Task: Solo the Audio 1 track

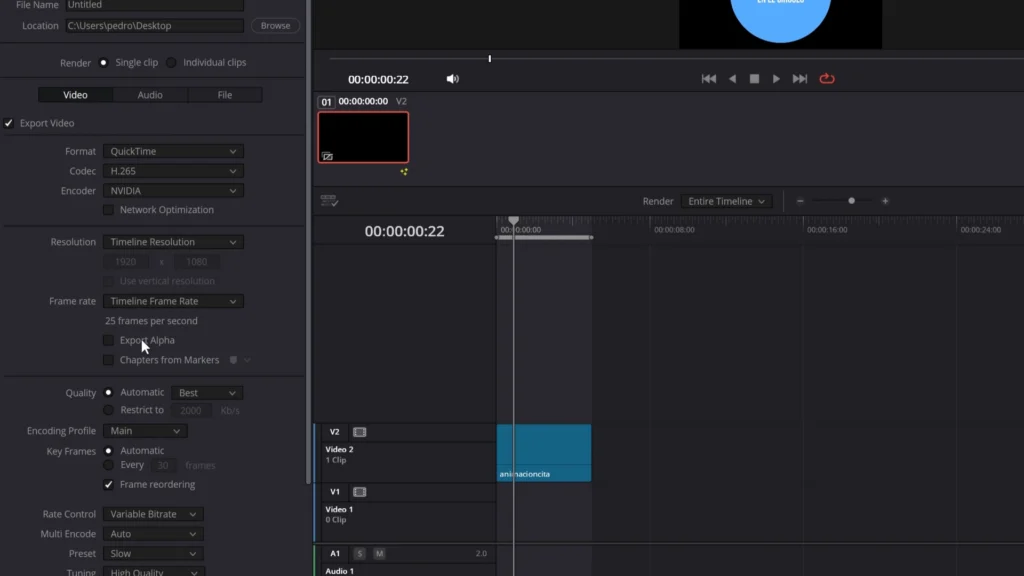Action: 360,554
